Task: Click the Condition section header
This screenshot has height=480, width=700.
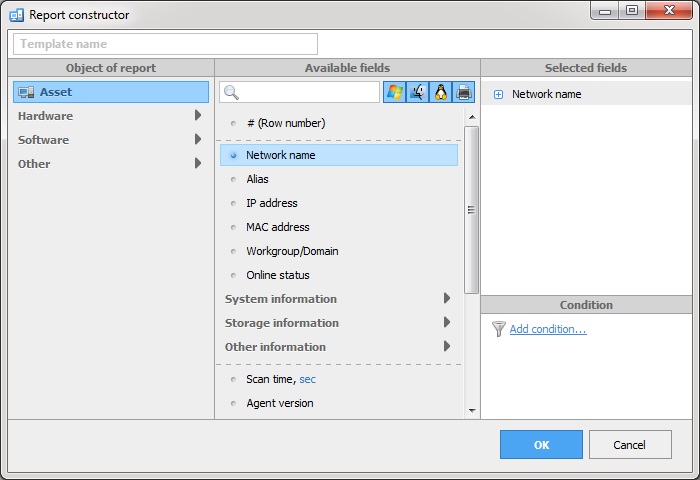Action: 586,305
